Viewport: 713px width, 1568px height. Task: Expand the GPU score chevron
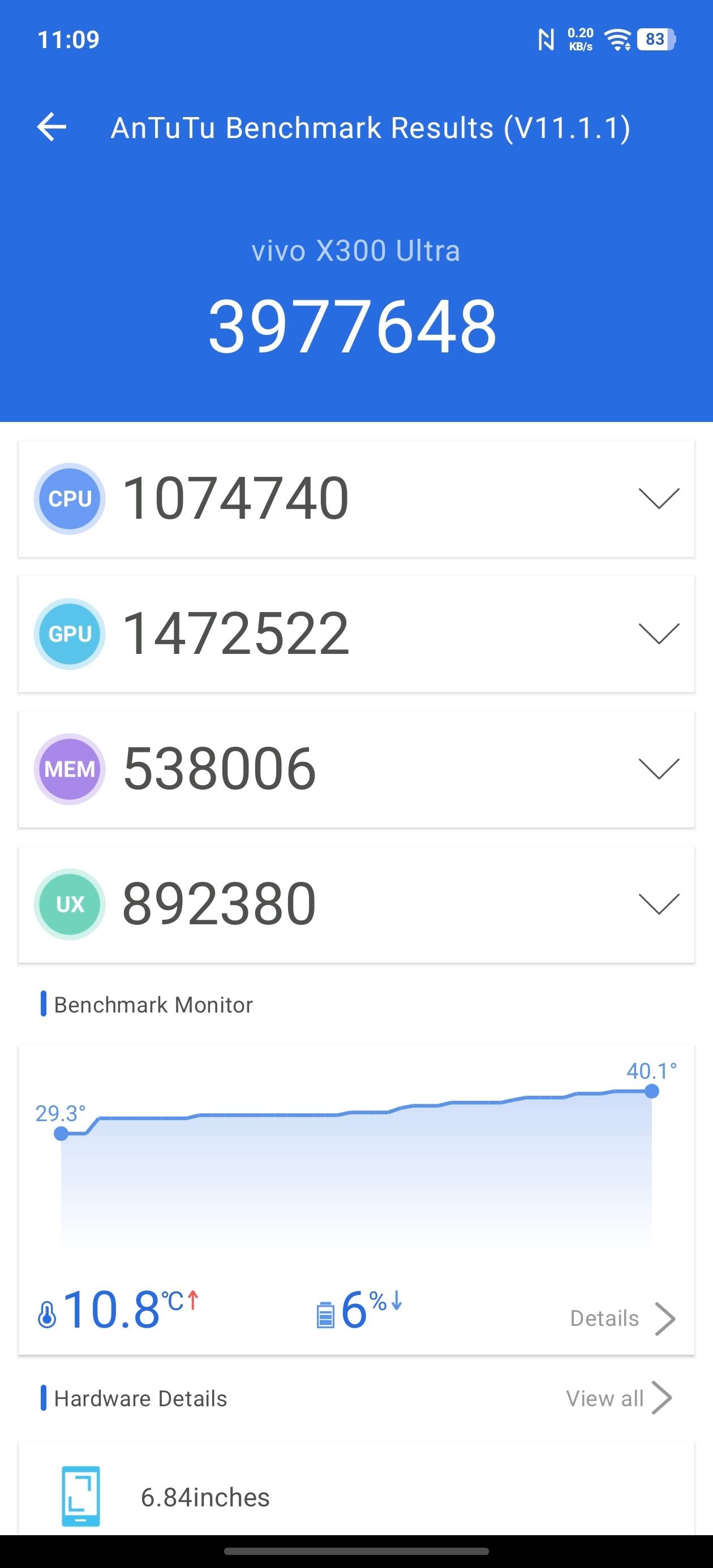pyautogui.click(x=659, y=634)
